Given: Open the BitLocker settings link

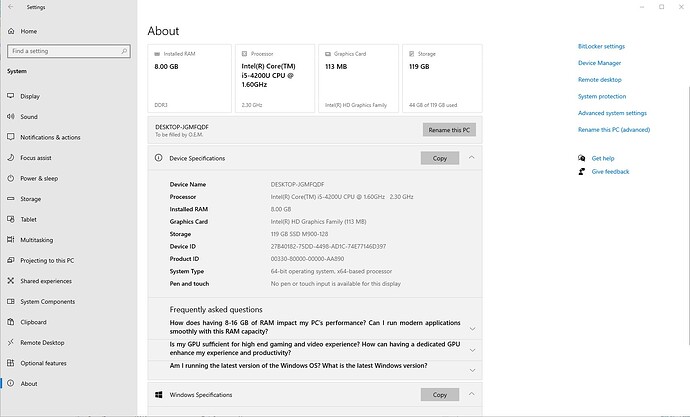Looking at the screenshot, I should point(601,46).
